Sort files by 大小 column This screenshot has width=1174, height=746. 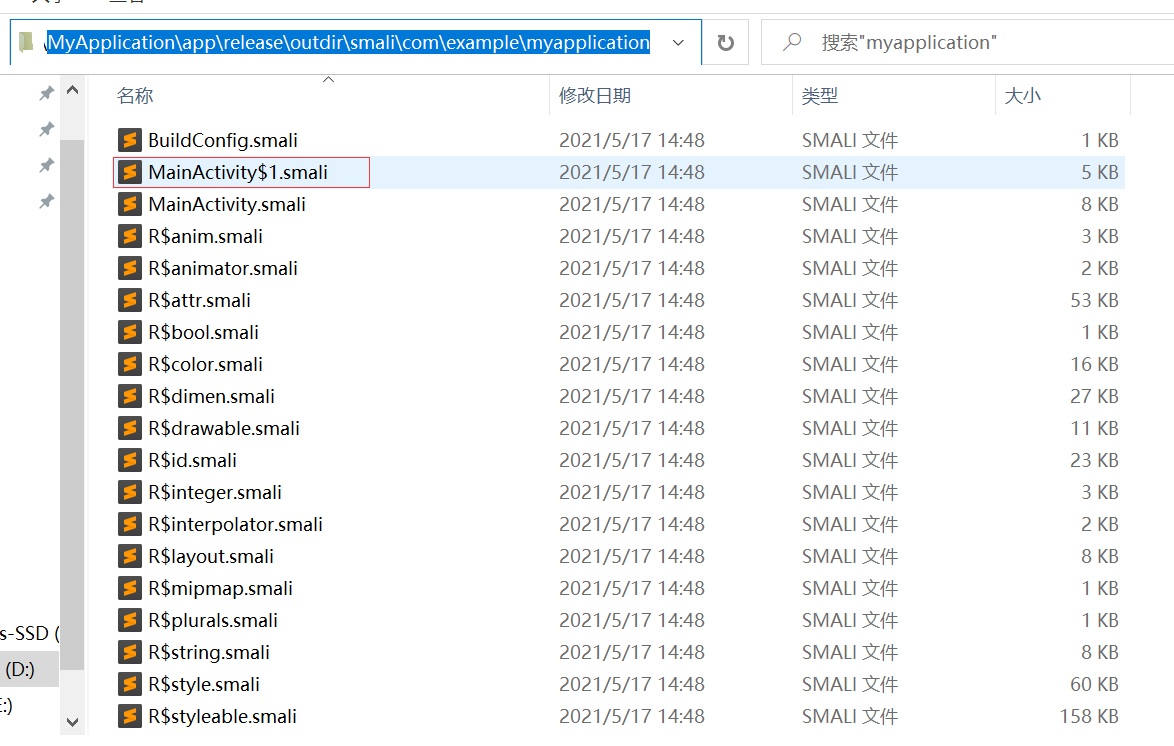pos(1022,96)
